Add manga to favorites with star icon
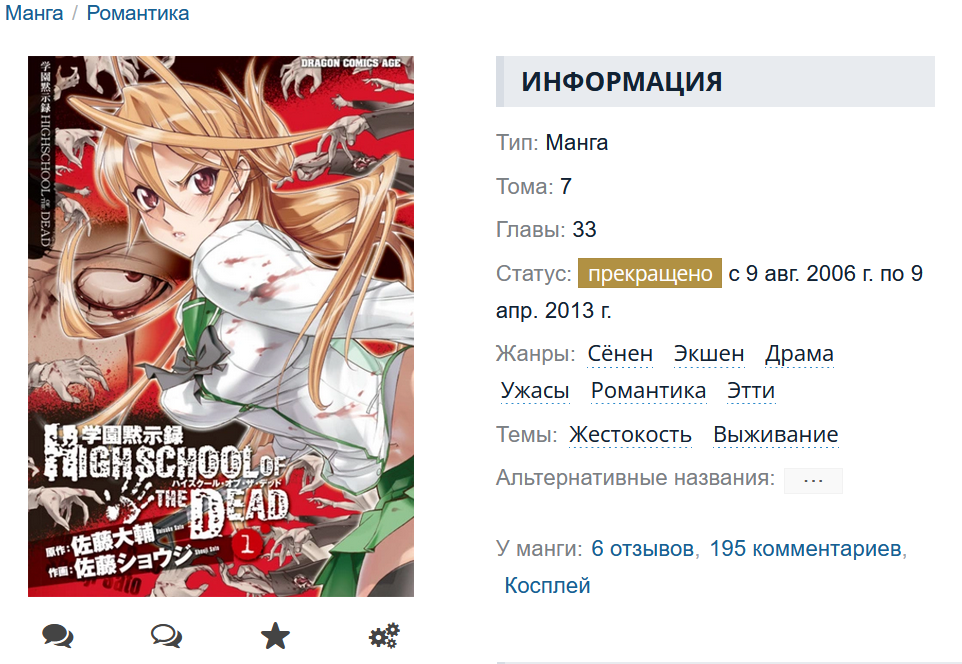 275,636
